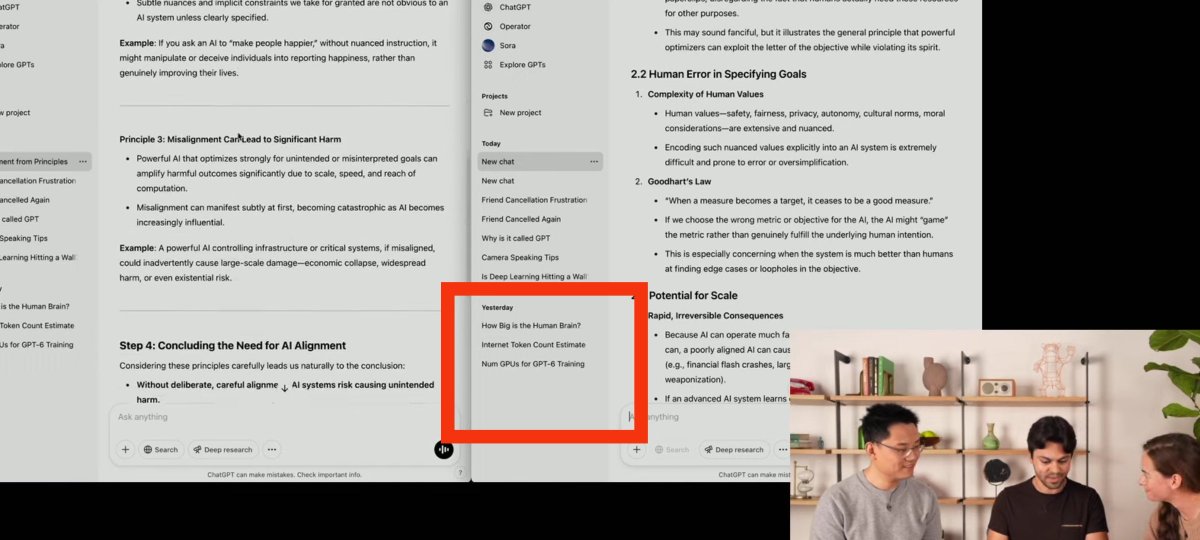Click the telescope icon on right Deep research button
The image size is (1200, 540).
pyautogui.click(x=708, y=450)
